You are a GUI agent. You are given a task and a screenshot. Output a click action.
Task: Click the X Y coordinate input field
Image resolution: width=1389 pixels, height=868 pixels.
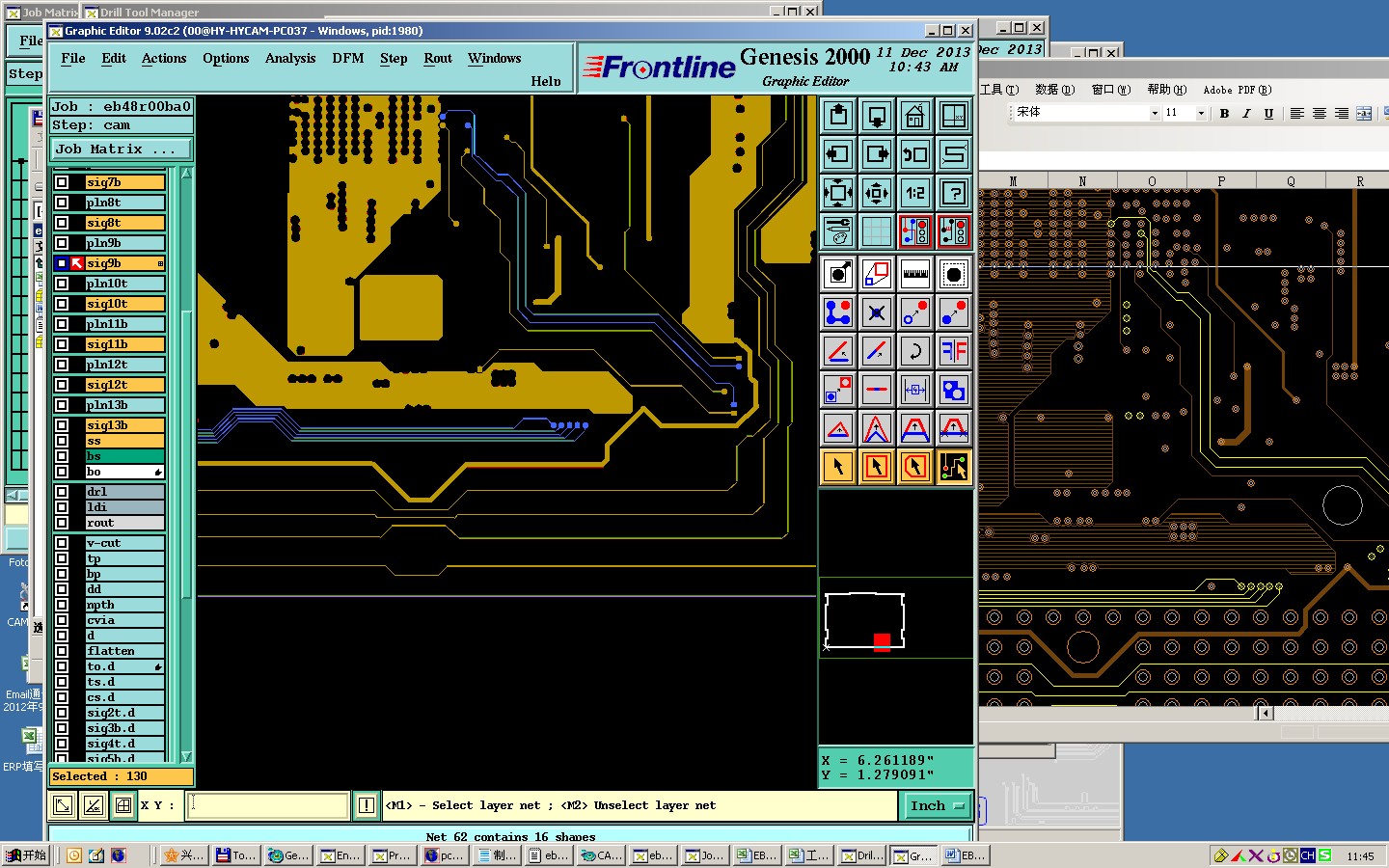point(268,805)
